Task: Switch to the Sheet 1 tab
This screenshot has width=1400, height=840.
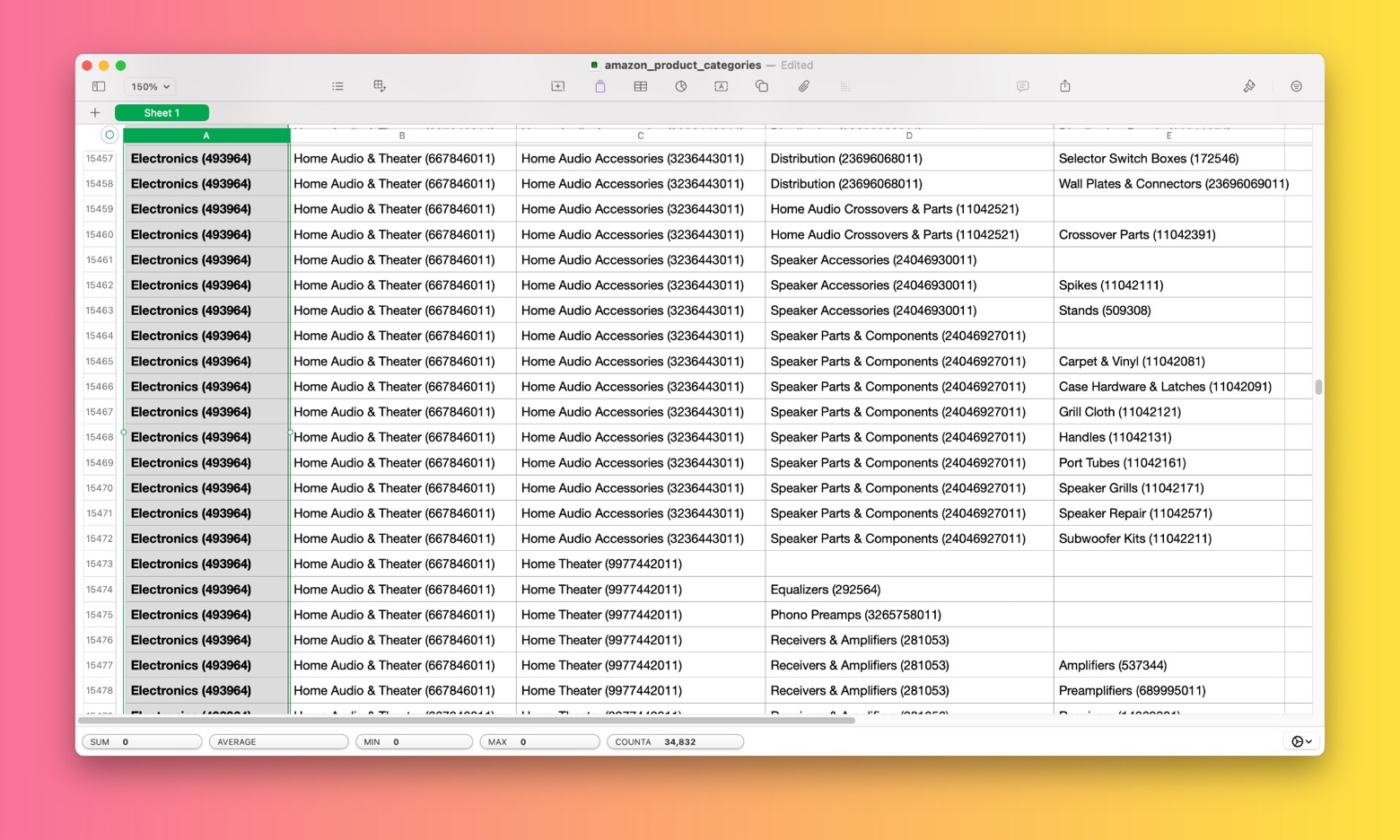Action: pos(162,113)
